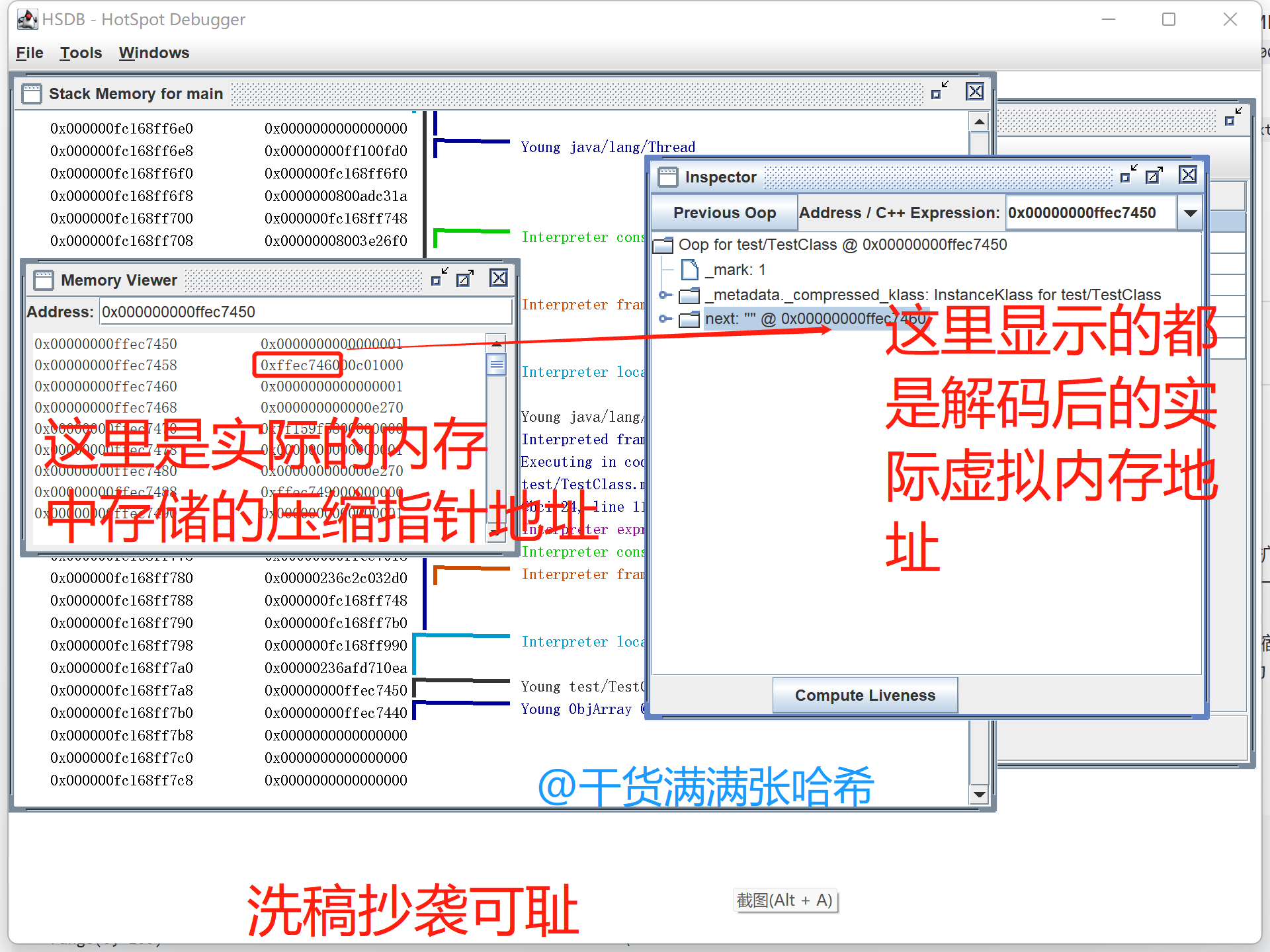Click the Memory Viewer window title icon

pos(44,280)
